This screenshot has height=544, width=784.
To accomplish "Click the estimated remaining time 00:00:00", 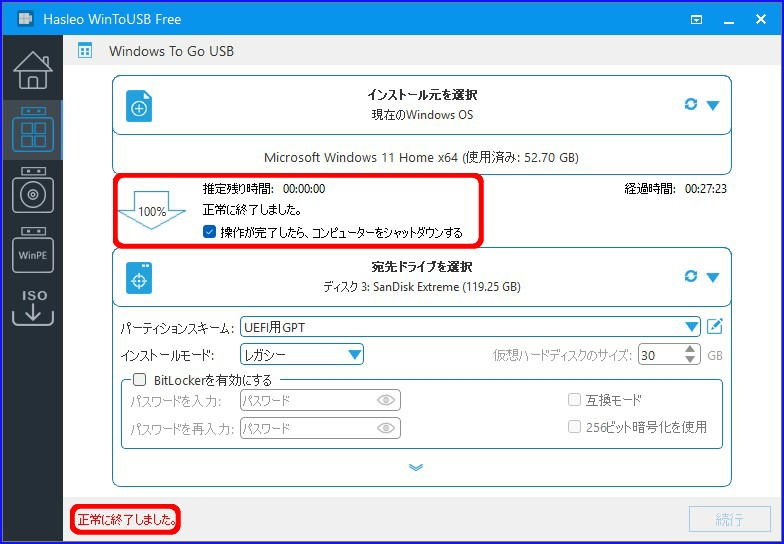I will coord(304,188).
